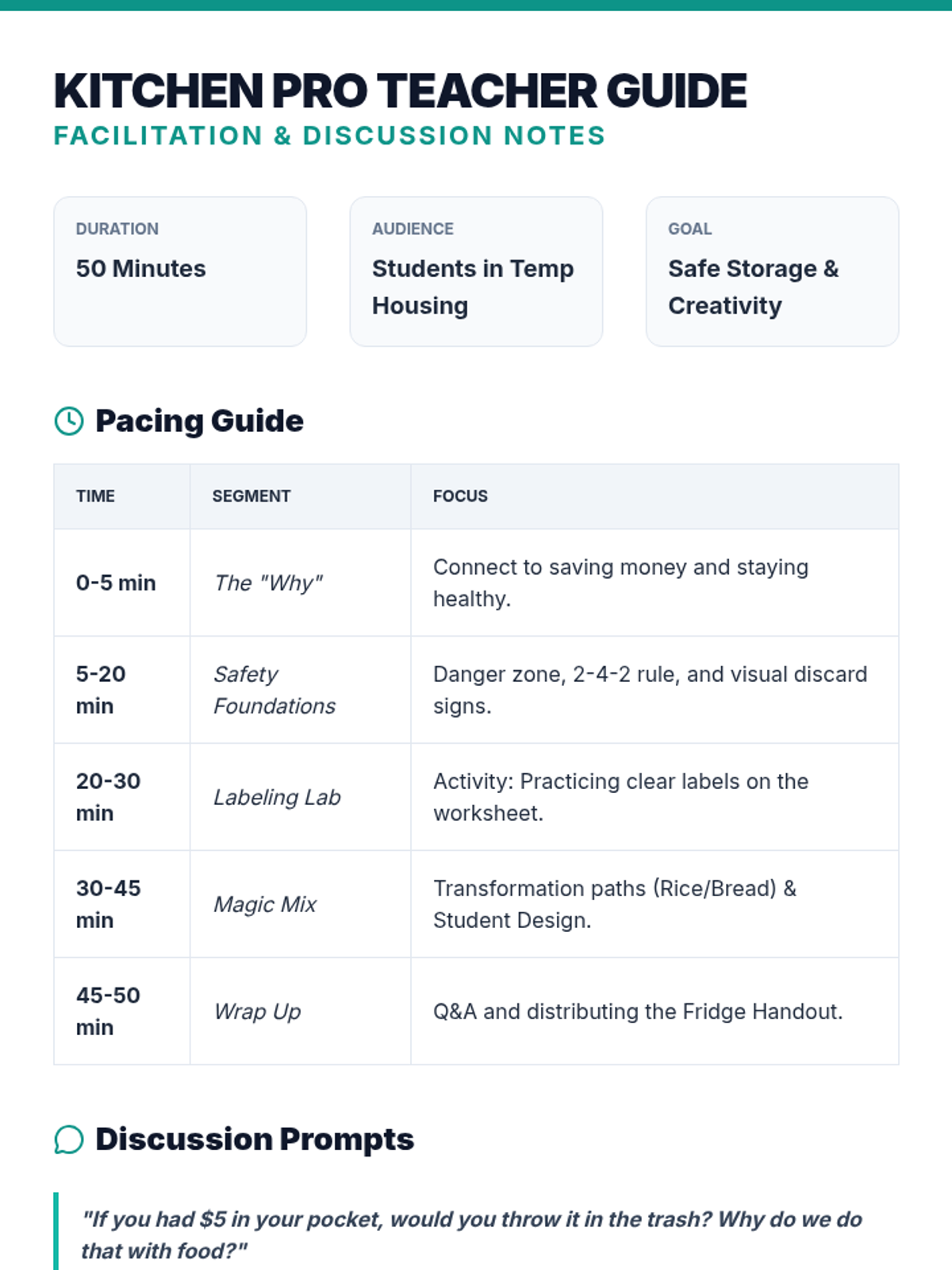Select the $5 in your pocket quote
The image size is (952, 1270).
click(x=471, y=1235)
